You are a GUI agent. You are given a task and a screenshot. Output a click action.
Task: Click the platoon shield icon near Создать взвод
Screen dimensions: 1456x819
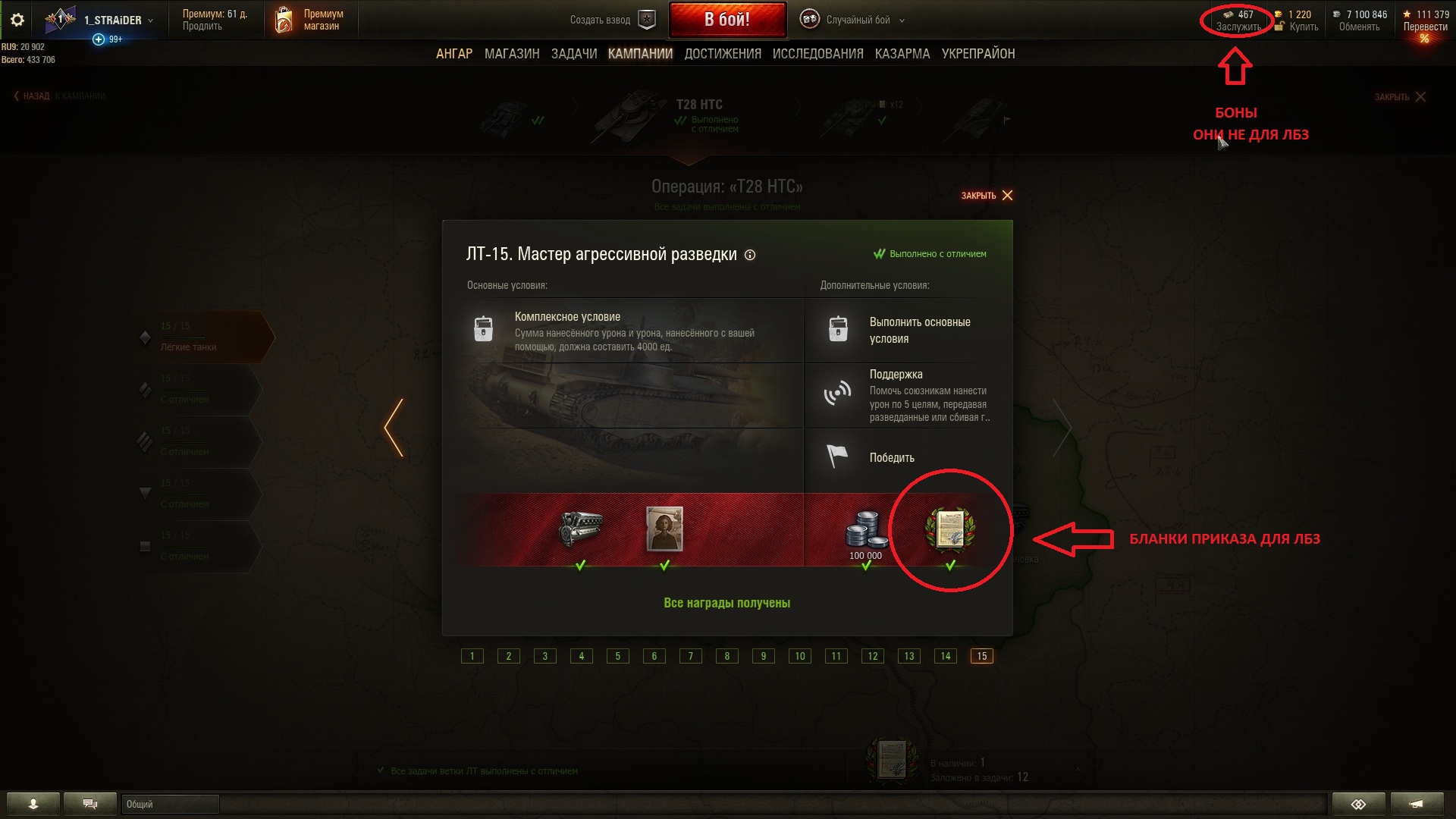pyautogui.click(x=646, y=20)
